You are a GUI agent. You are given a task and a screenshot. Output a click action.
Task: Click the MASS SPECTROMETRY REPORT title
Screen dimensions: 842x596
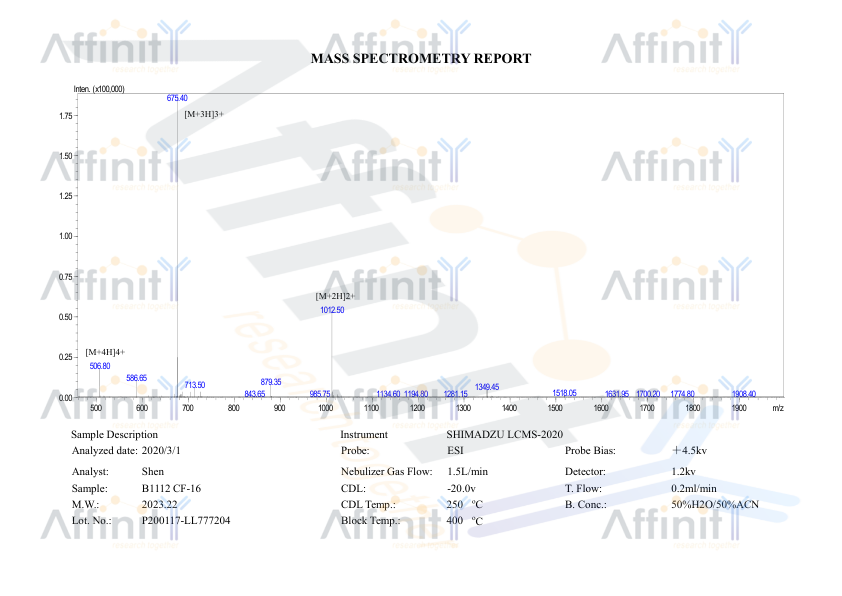click(x=420, y=59)
